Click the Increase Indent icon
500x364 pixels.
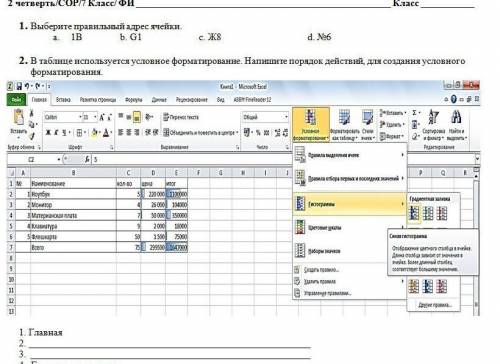pyautogui.click(x=155, y=132)
